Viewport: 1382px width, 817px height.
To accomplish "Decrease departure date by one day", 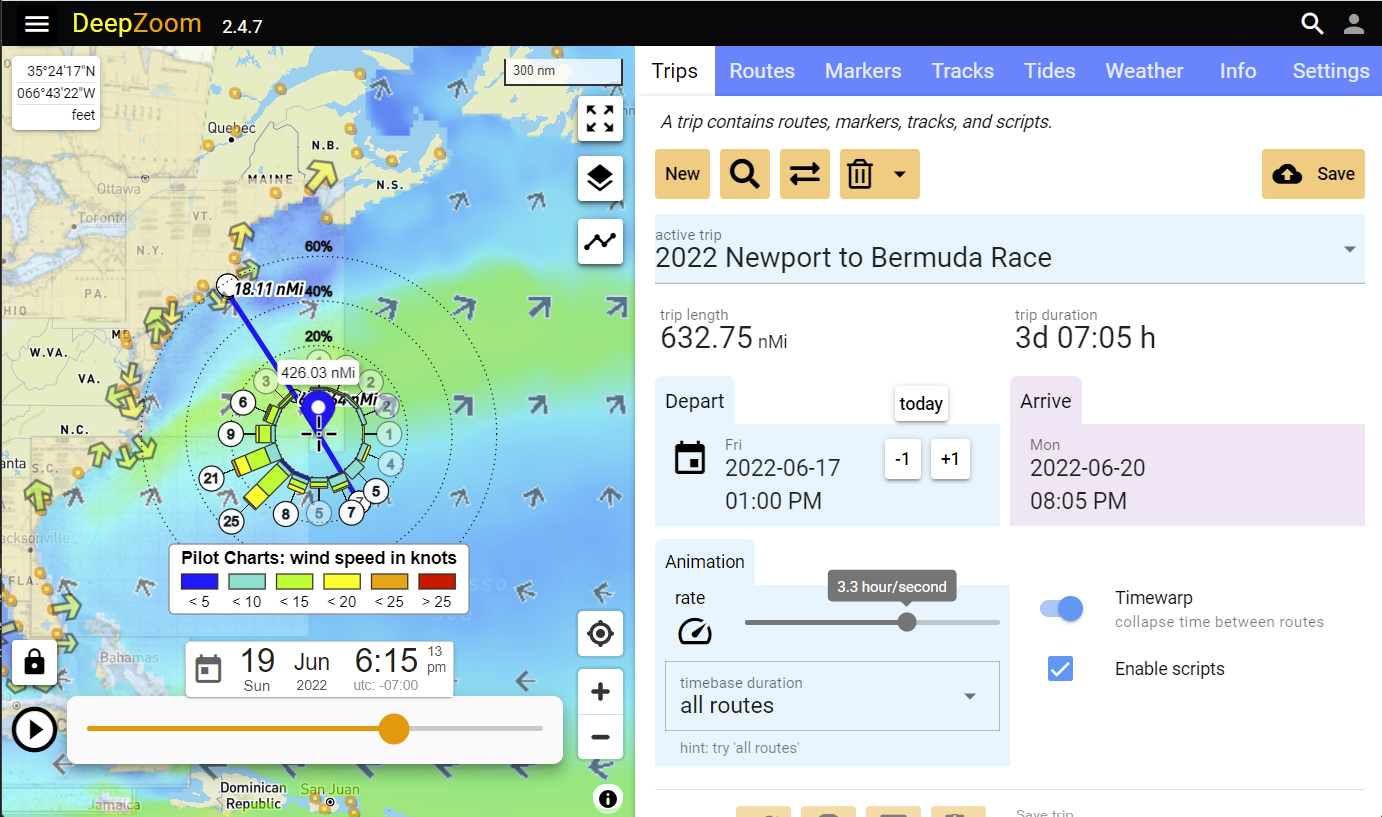I will coord(903,459).
